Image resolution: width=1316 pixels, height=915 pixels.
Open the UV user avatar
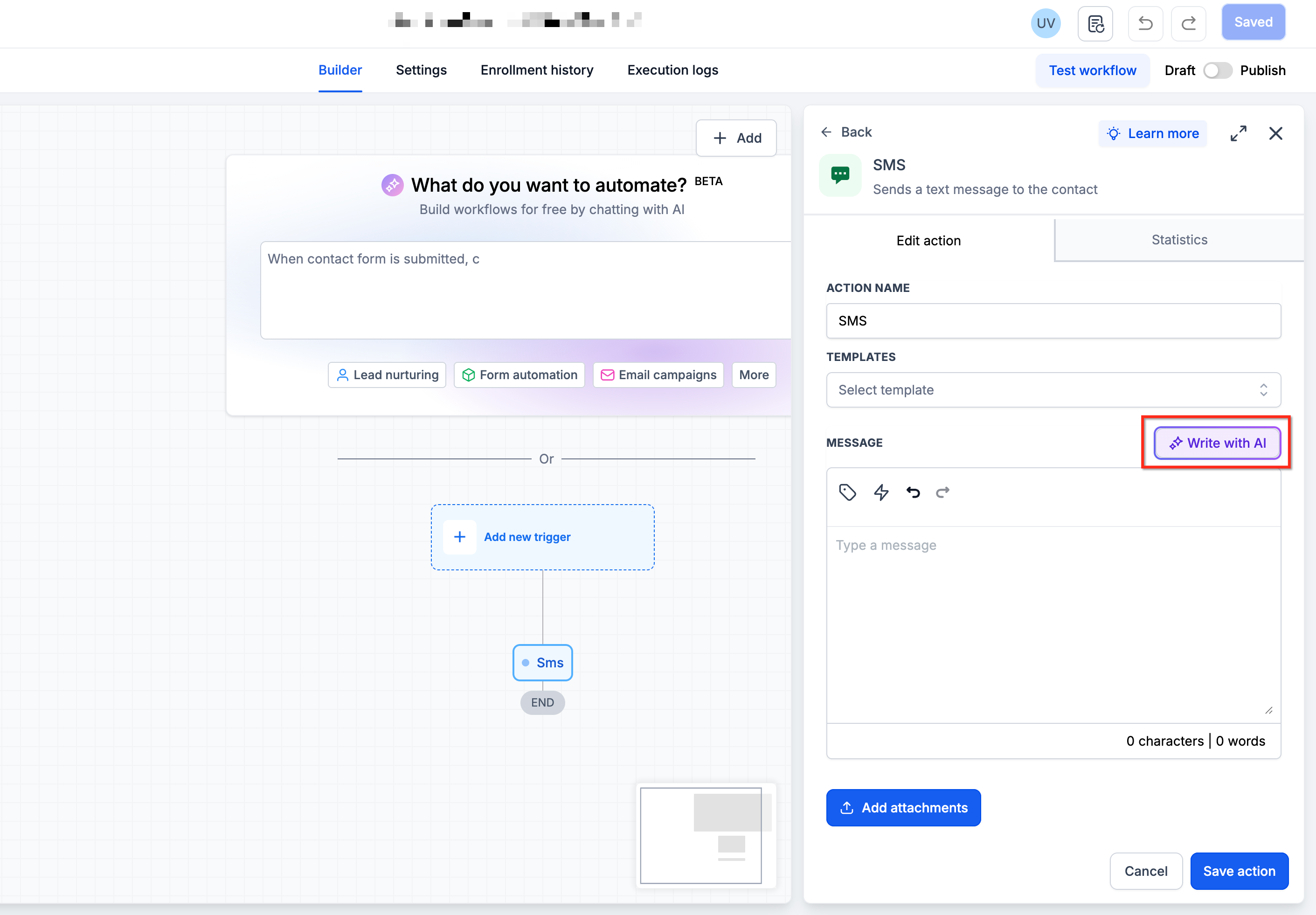click(x=1046, y=23)
